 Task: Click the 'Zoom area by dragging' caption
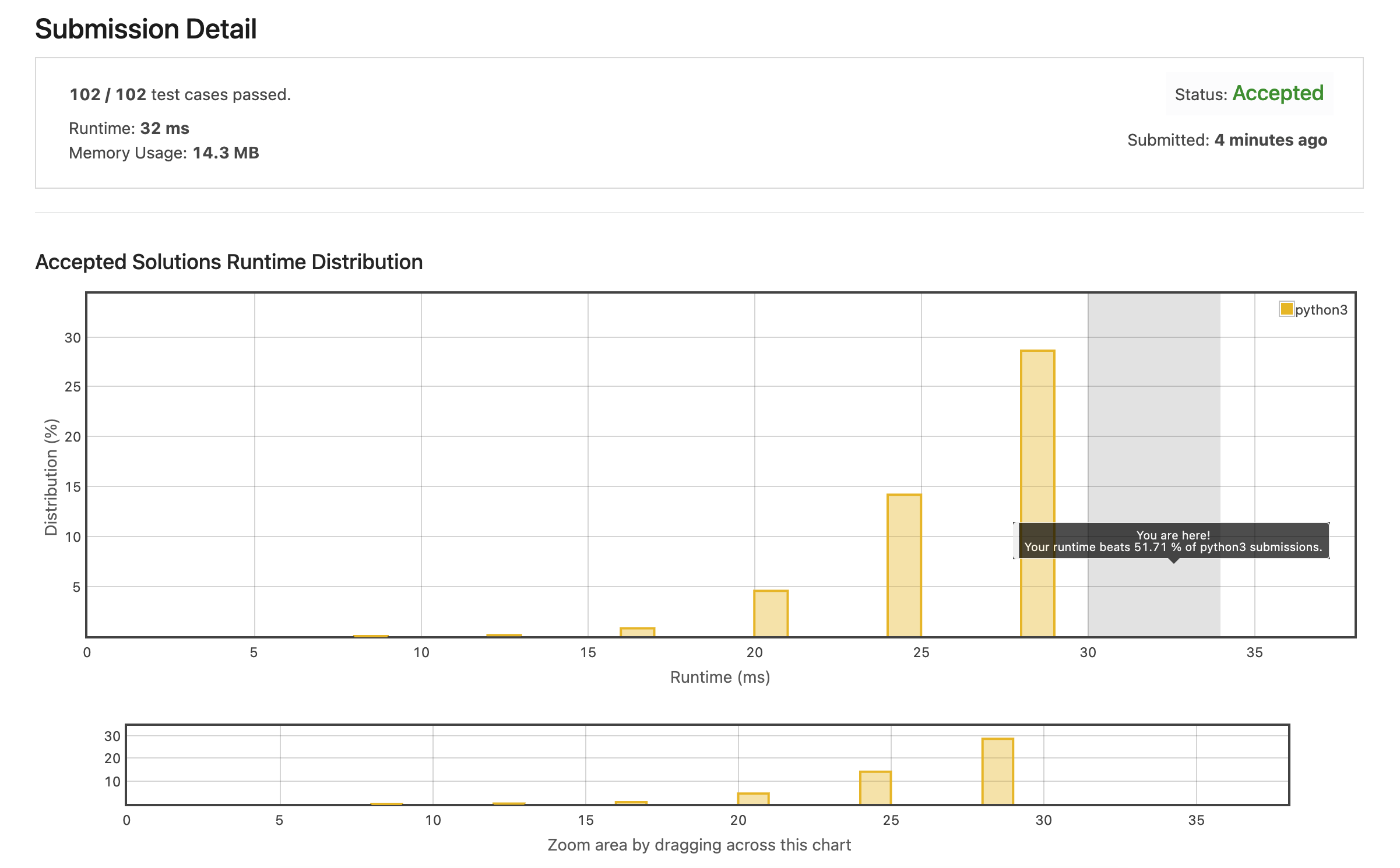tap(699, 845)
